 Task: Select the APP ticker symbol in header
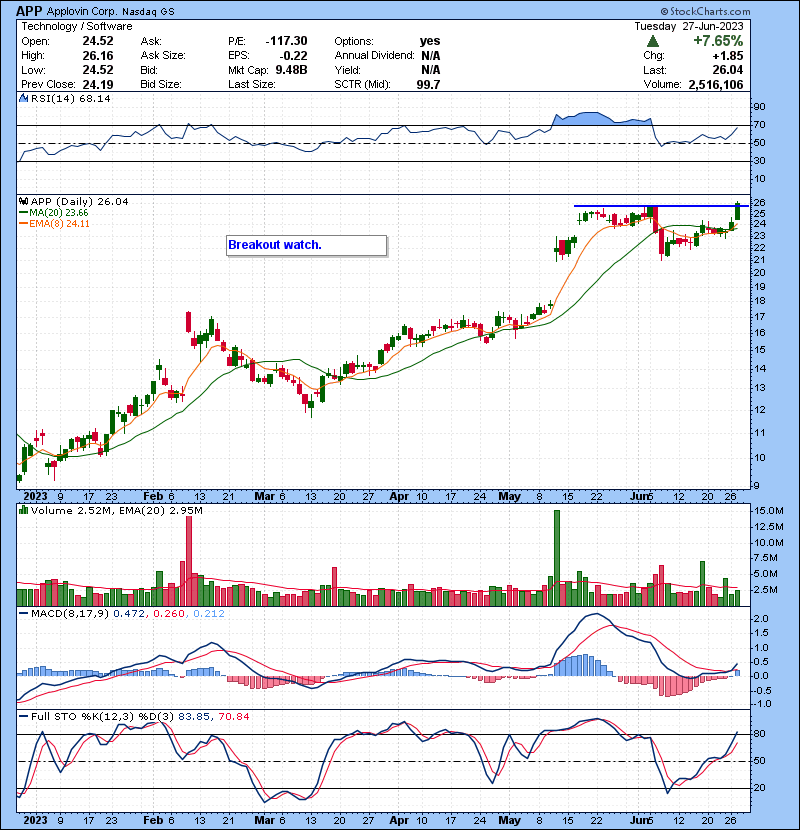29,11
